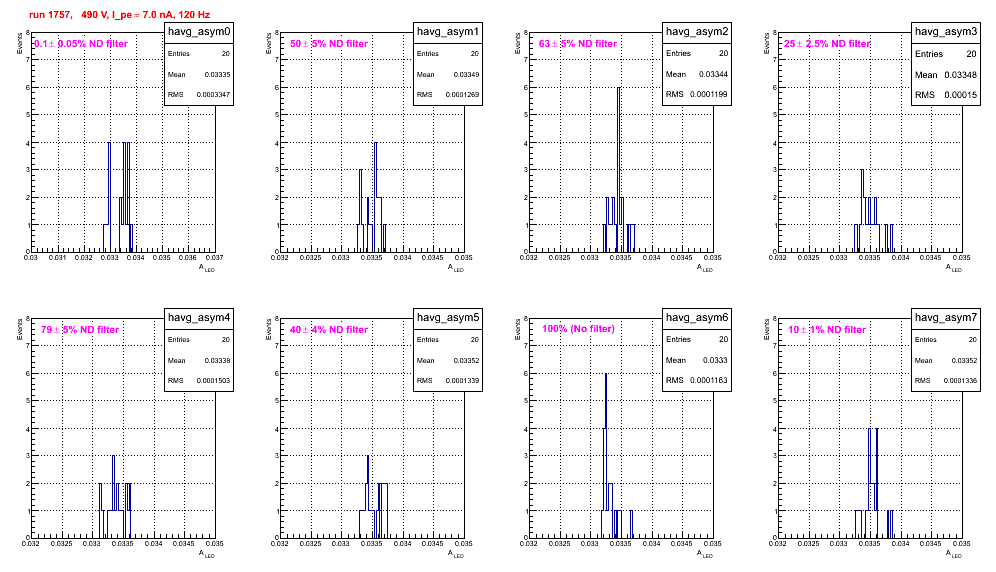Screen dimensions: 996x572
Task: Select the havg_asym2 stats box title
Action: (x=697, y=31)
